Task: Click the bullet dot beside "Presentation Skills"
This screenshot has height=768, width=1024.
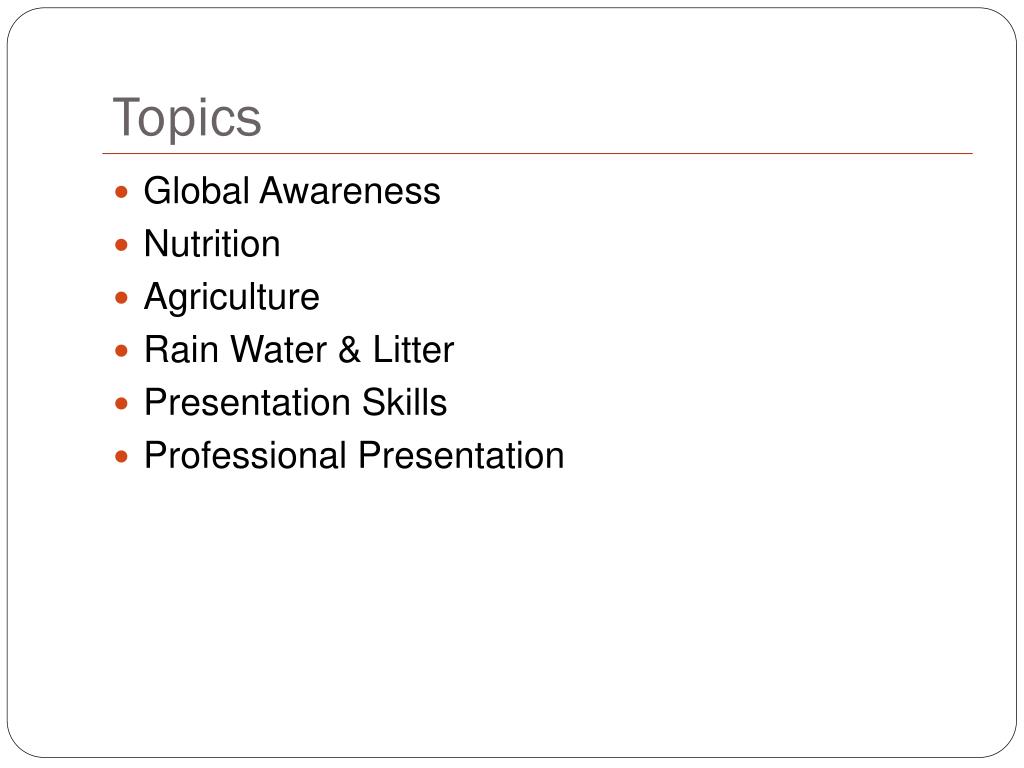Action: click(x=121, y=404)
